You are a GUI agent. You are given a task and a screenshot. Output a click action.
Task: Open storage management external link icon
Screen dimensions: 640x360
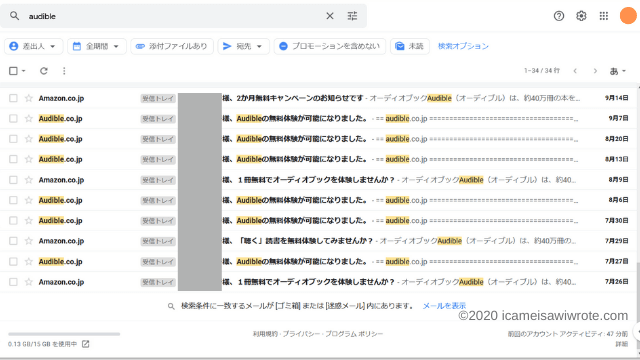pyautogui.click(x=85, y=344)
